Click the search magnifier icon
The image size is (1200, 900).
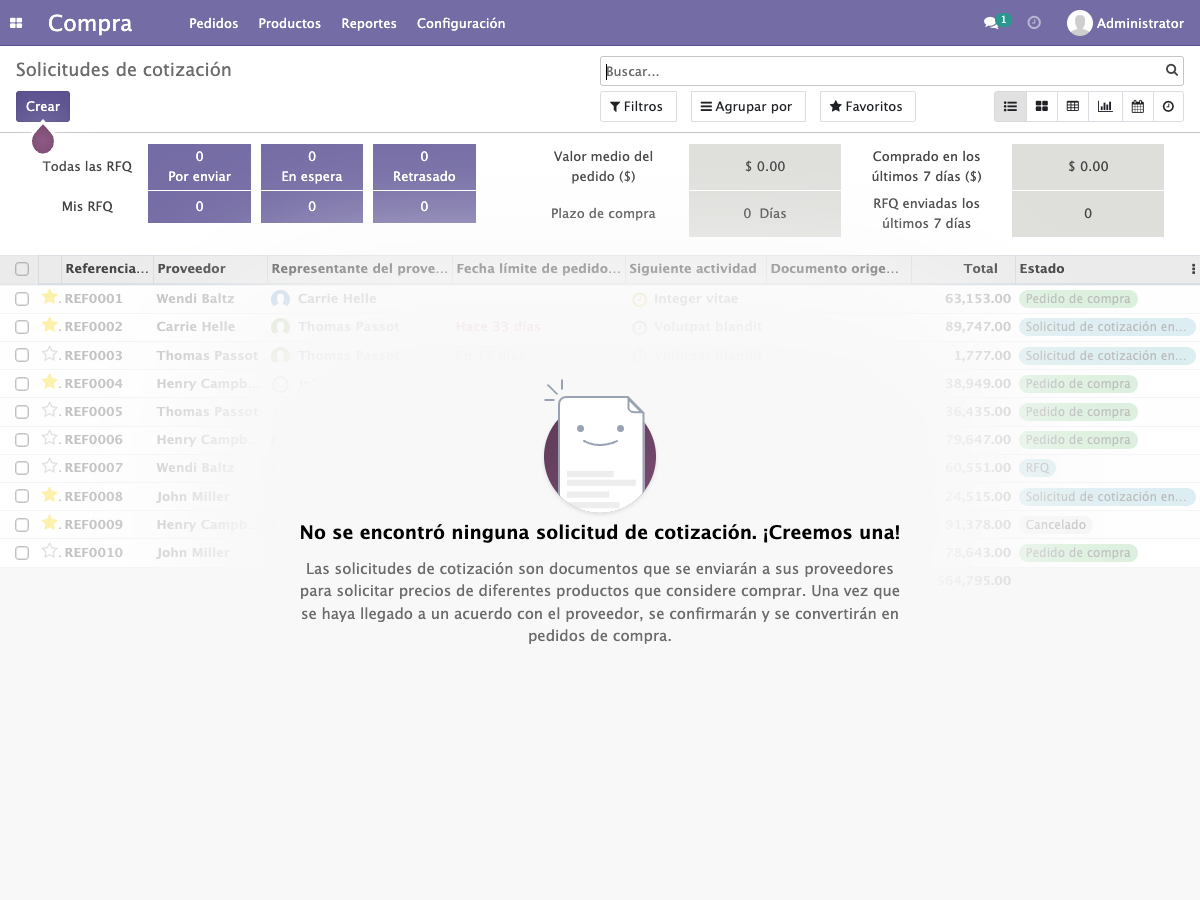point(1172,71)
